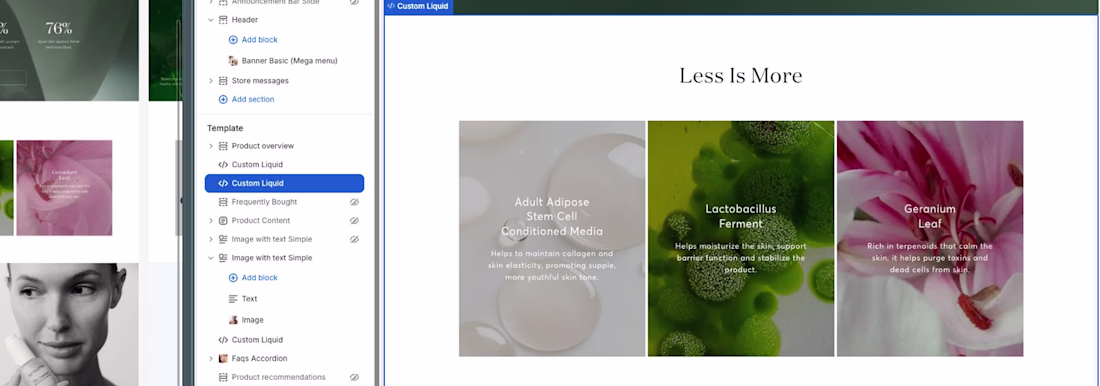
Task: Click the code icon in the preview's Custom Liquid tag
Action: click(x=391, y=6)
